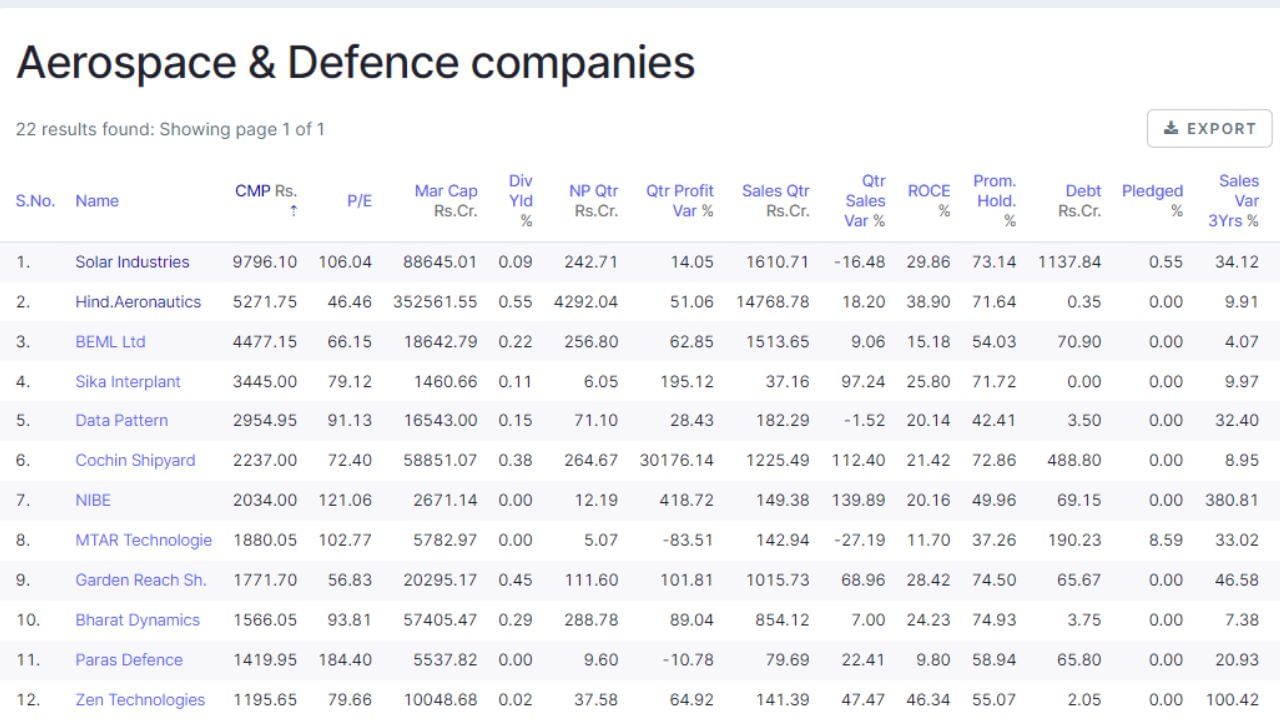Click the Aerospace & Defence companies heading
The width and height of the screenshot is (1280, 720).
click(x=355, y=62)
